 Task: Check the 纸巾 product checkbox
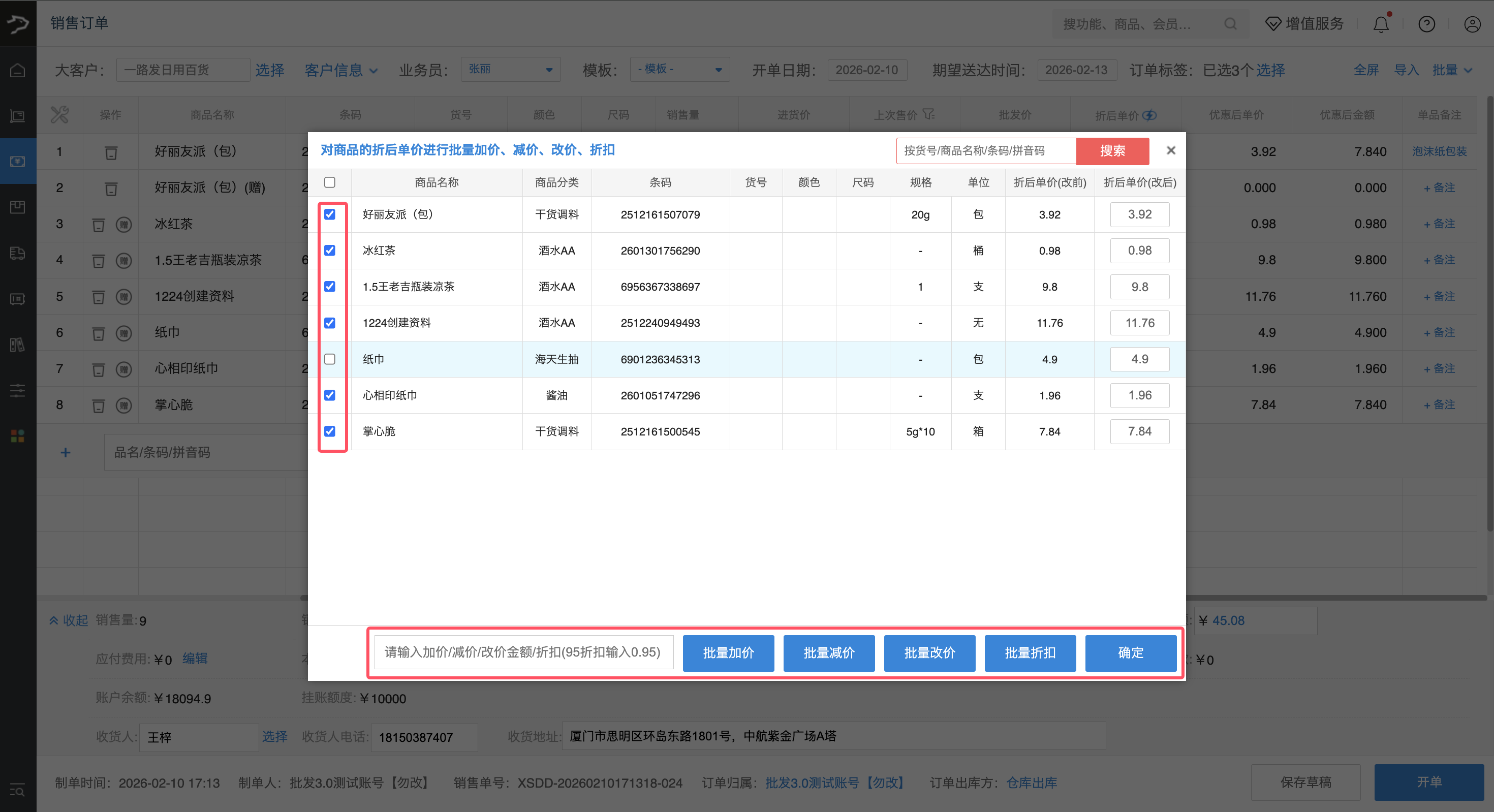click(329, 359)
